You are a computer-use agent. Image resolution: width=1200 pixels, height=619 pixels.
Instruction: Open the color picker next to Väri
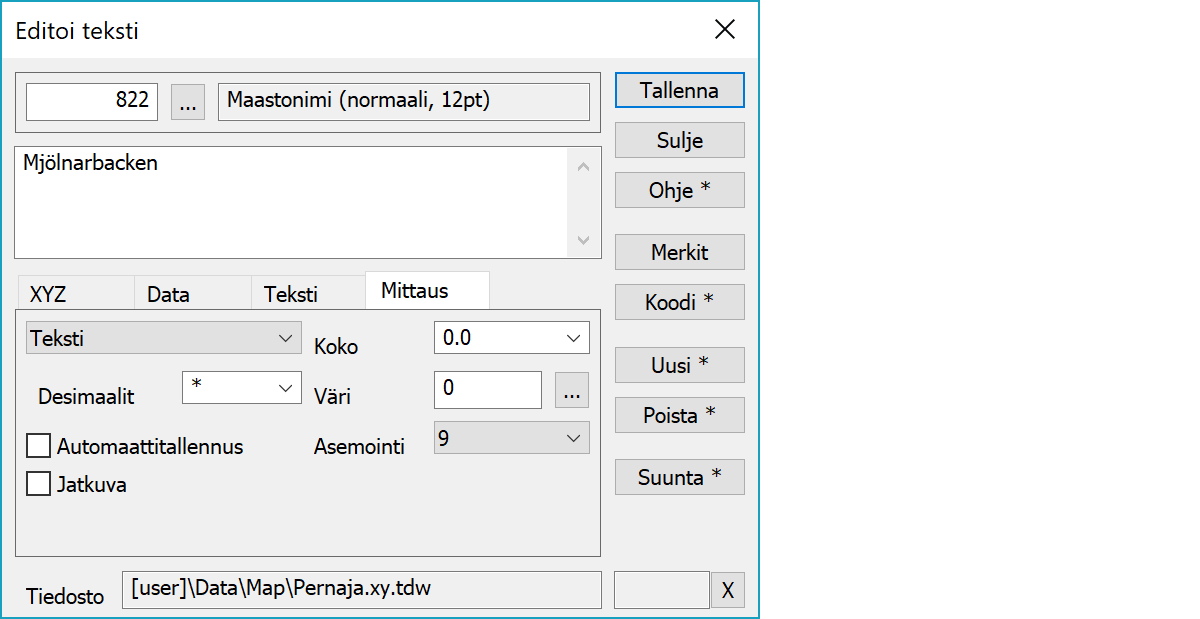[x=572, y=390]
